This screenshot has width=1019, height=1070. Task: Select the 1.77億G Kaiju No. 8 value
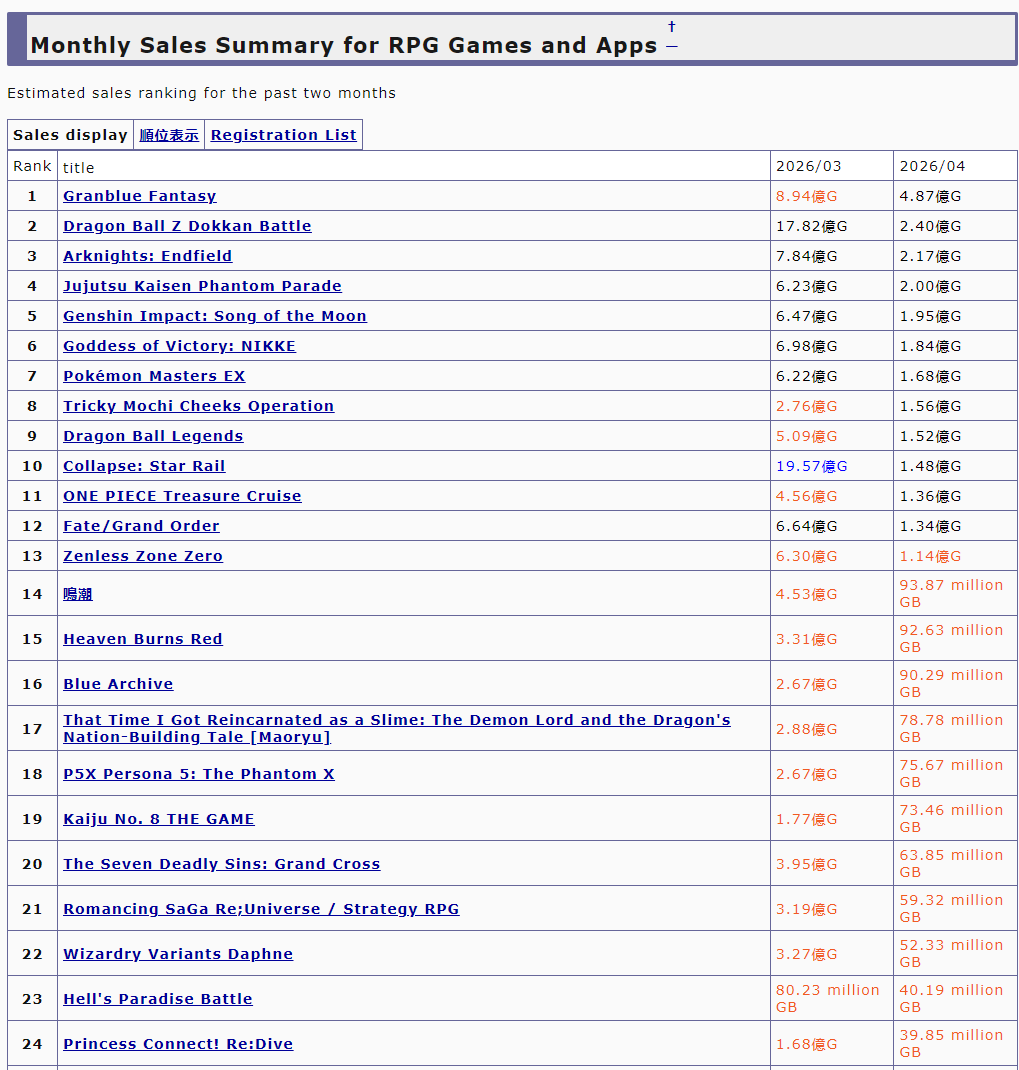tap(806, 820)
